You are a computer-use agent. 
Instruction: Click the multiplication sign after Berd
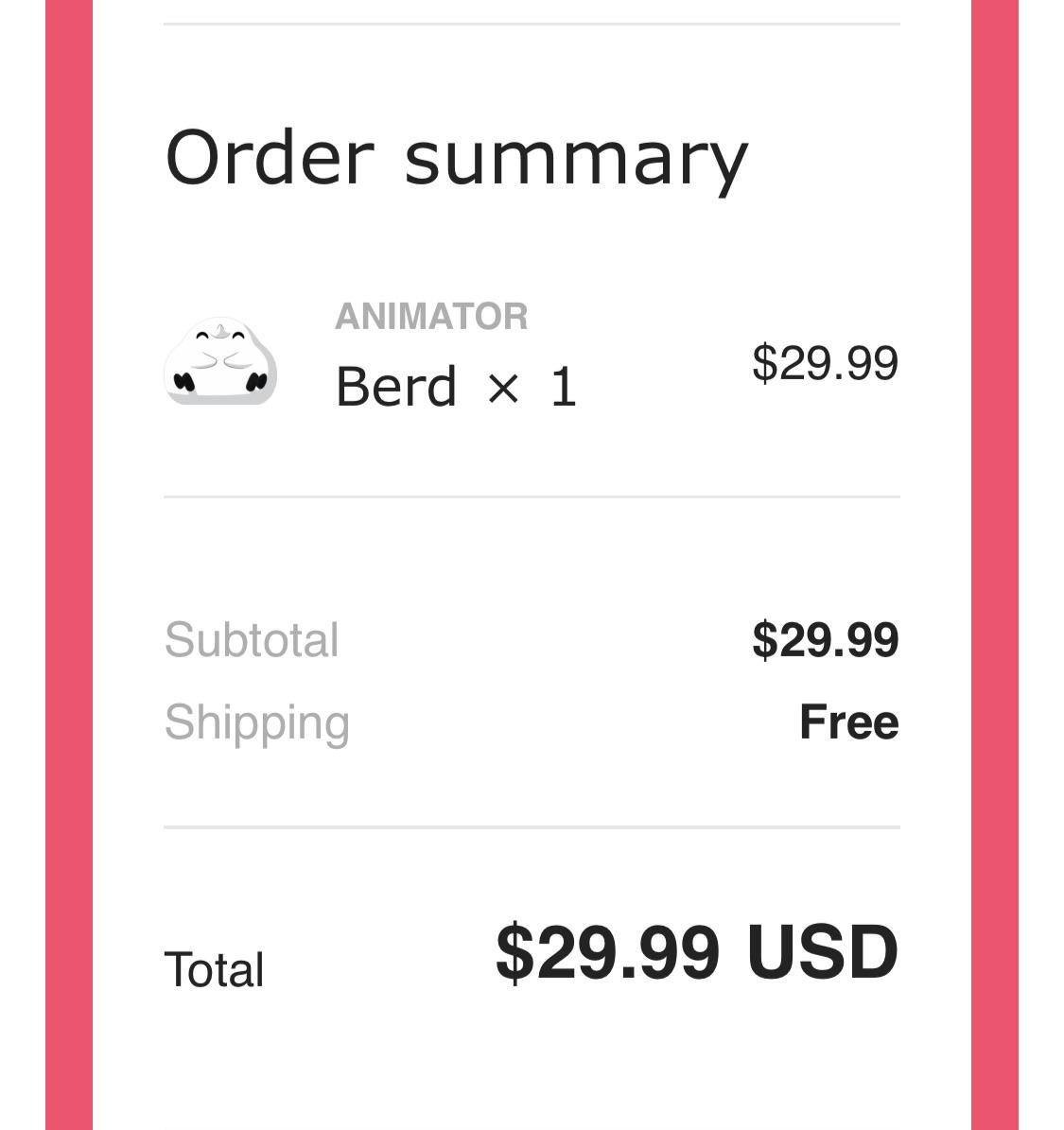tap(503, 388)
